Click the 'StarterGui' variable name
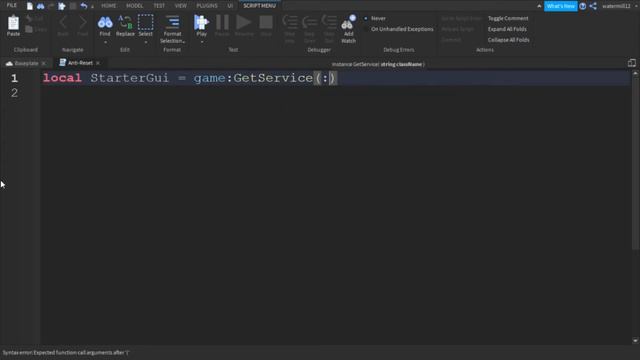640x360 pixels. point(129,78)
